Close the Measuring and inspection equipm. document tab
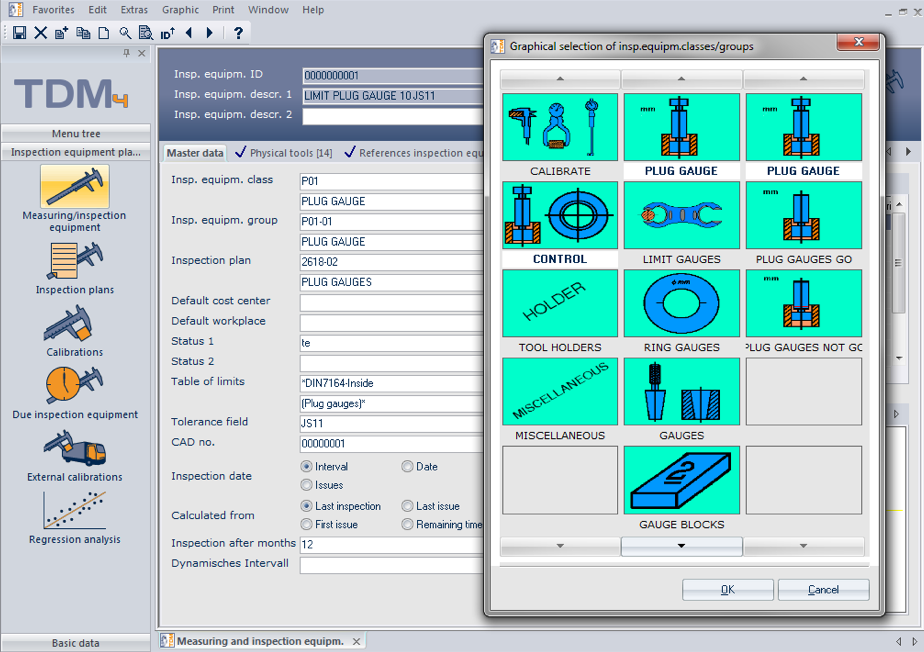Image resolution: width=924 pixels, height=652 pixels. pyautogui.click(x=357, y=641)
